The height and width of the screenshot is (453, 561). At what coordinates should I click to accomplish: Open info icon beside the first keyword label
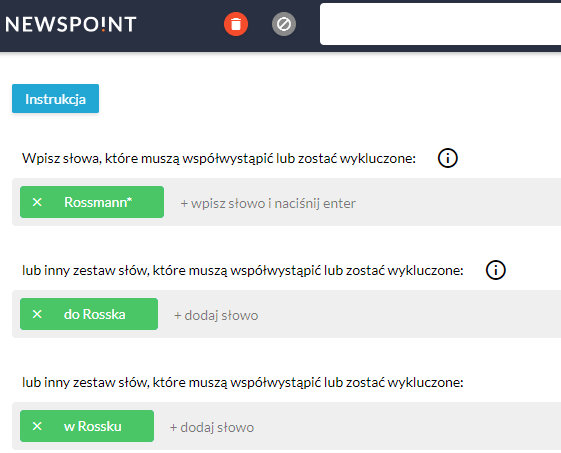point(448,158)
